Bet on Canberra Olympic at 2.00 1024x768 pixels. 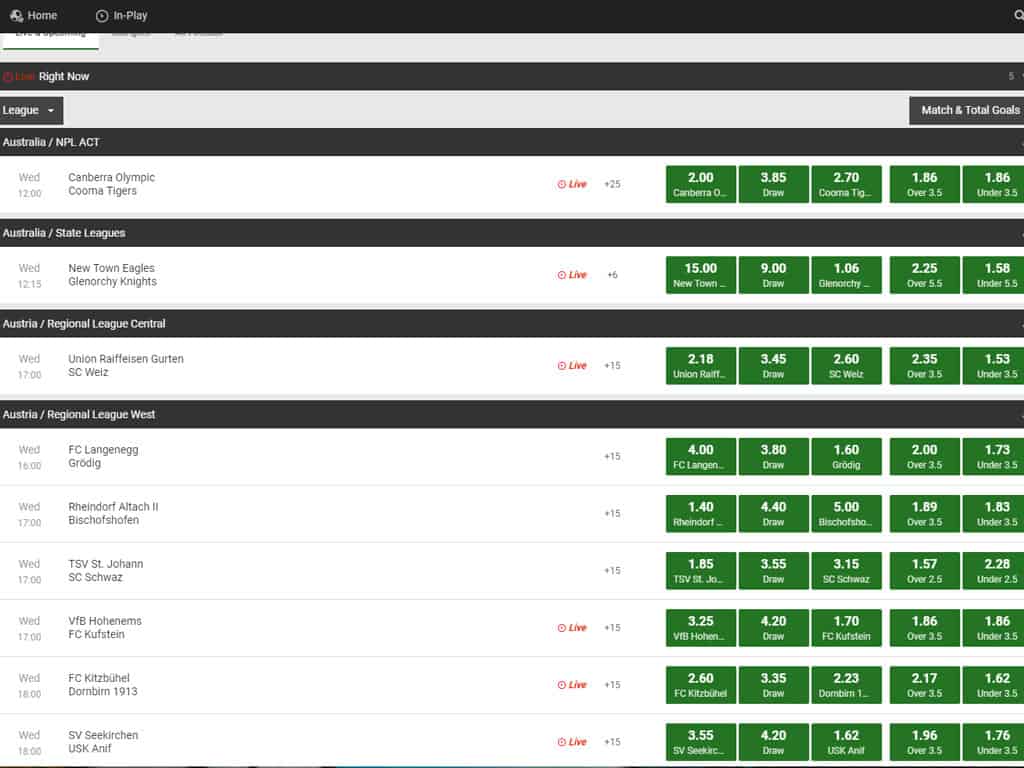pos(701,184)
